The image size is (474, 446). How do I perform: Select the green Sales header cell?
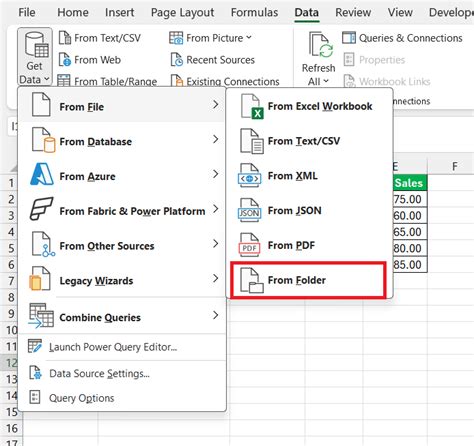(x=410, y=183)
